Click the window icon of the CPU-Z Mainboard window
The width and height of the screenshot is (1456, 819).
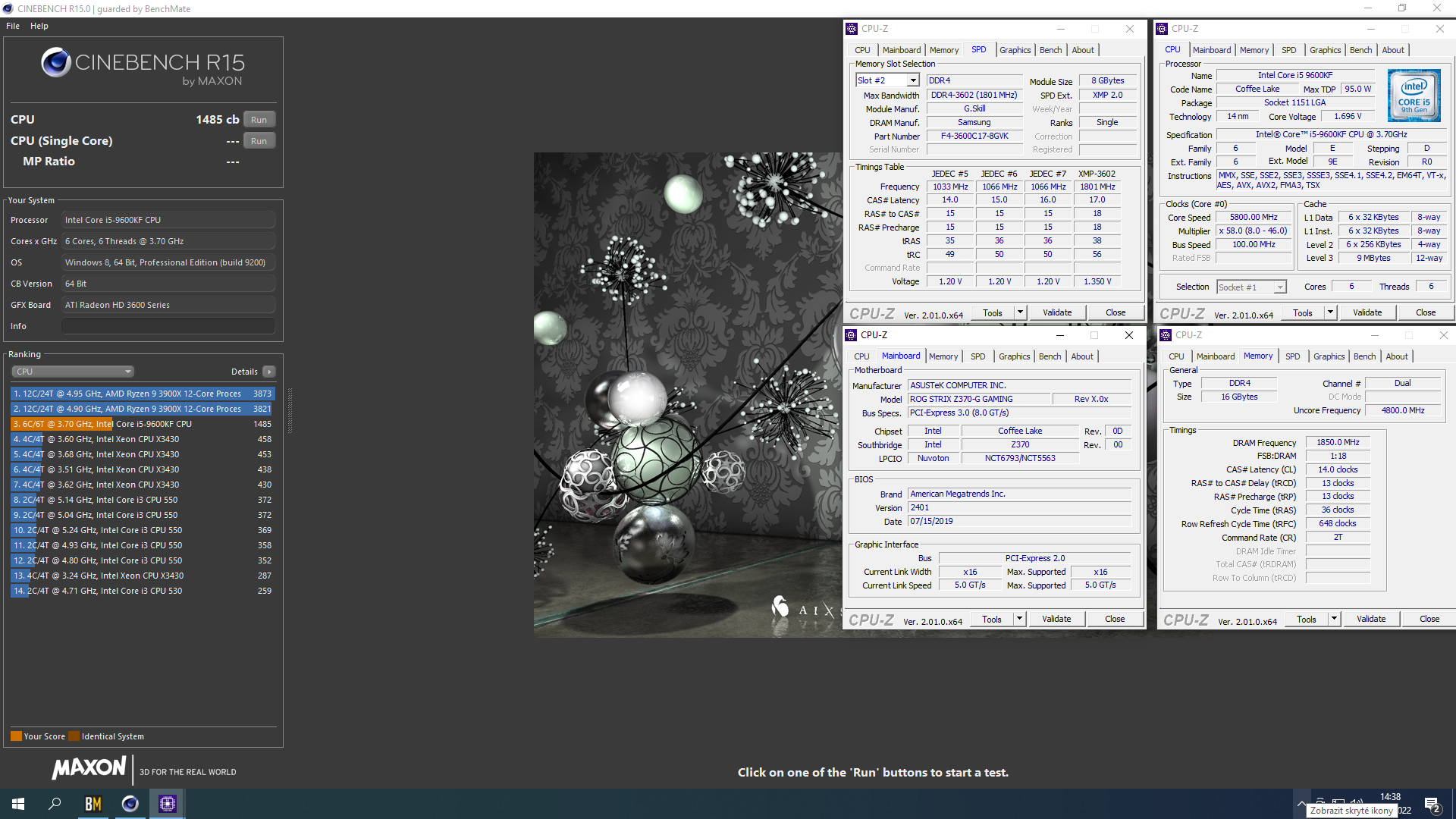pos(852,335)
